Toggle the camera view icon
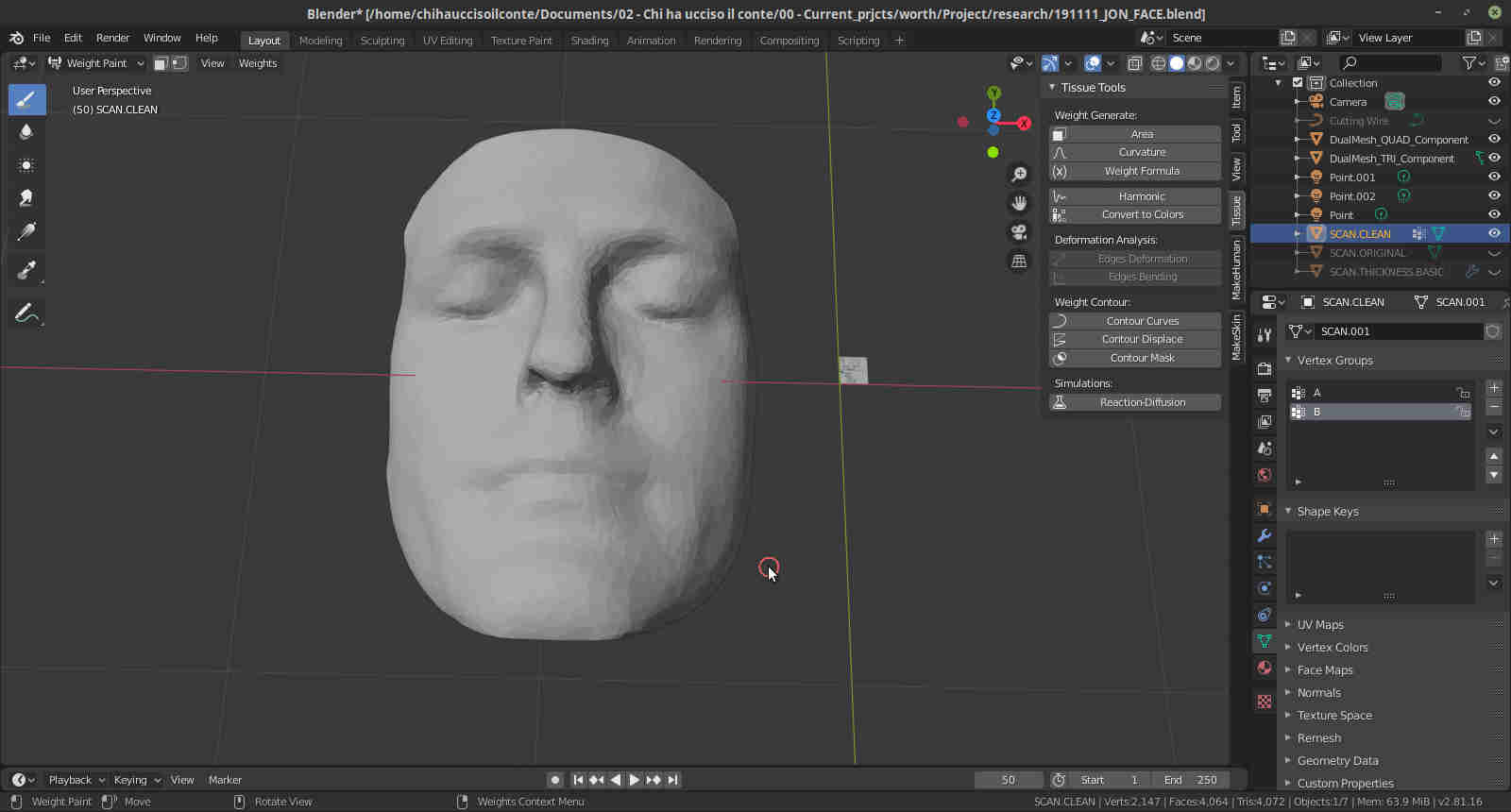Image resolution: width=1511 pixels, height=812 pixels. click(1019, 232)
